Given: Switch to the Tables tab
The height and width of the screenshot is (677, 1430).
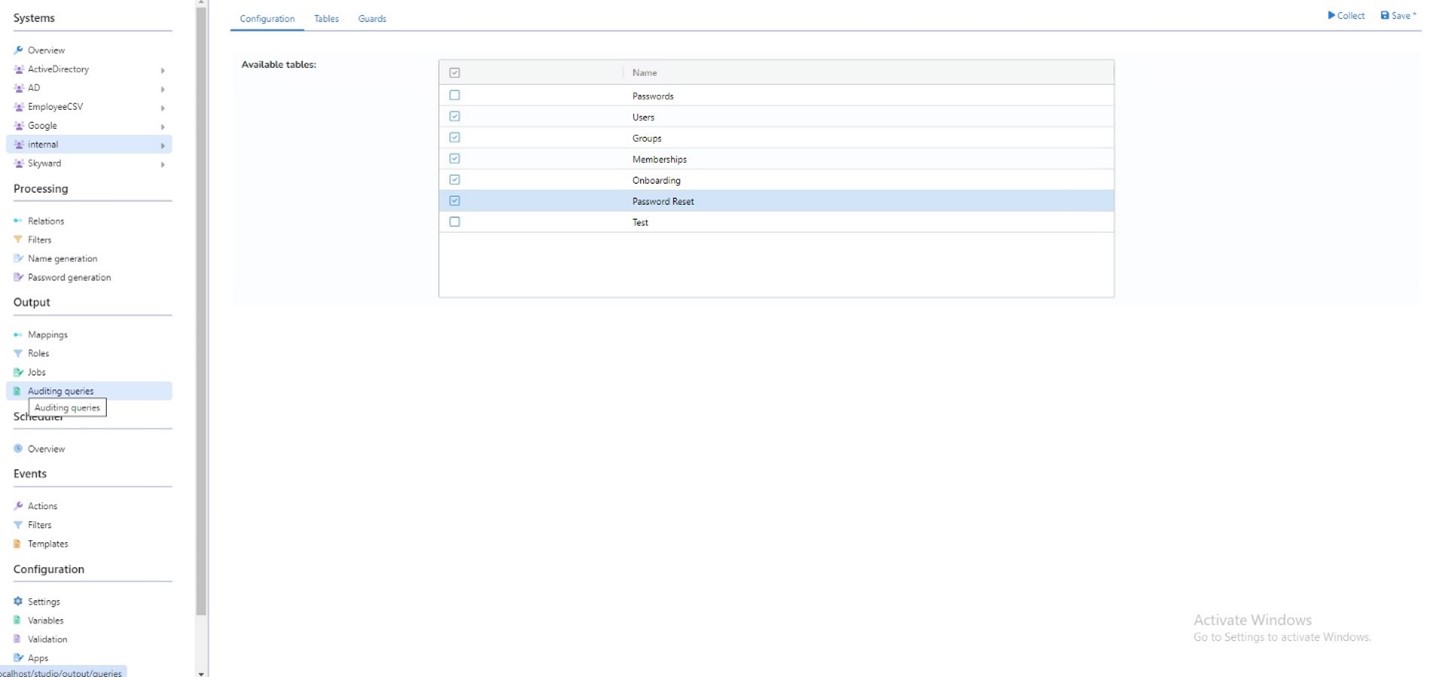Looking at the screenshot, I should (326, 18).
